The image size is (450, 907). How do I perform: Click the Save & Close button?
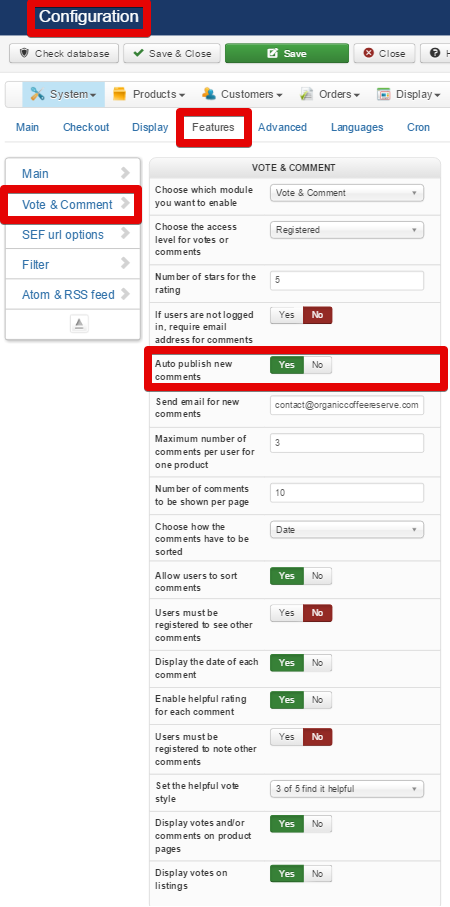coord(172,53)
